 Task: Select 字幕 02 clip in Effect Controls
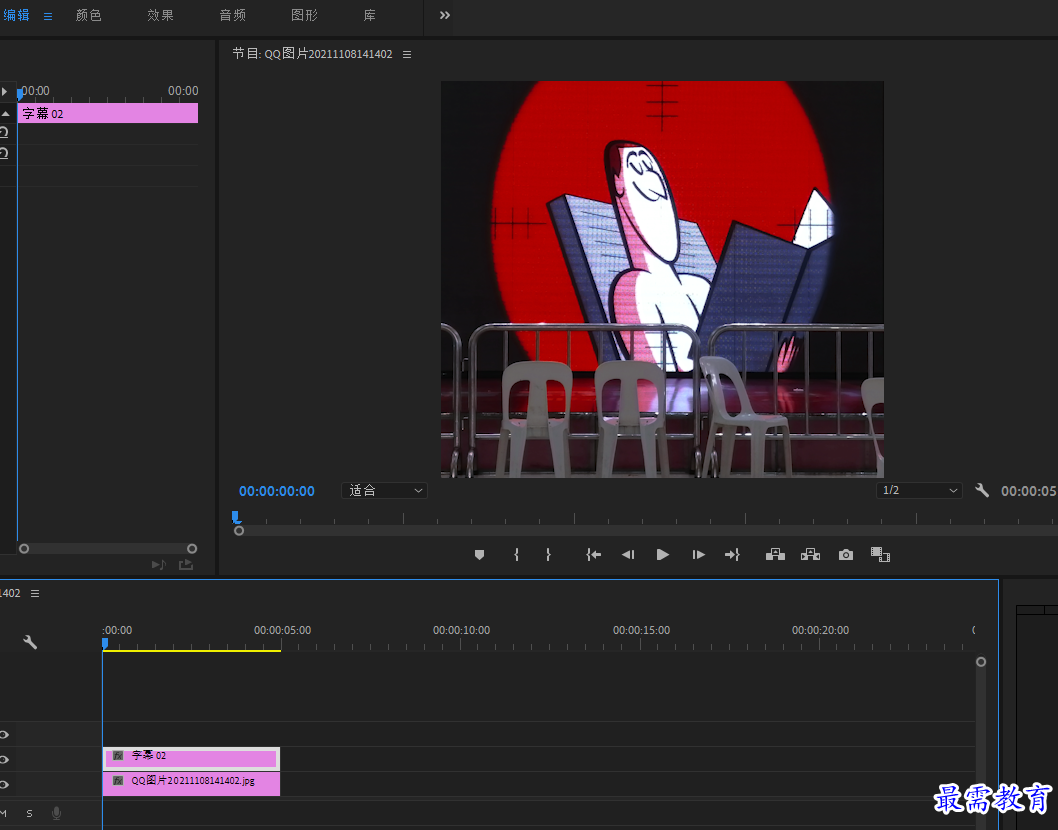click(108, 113)
